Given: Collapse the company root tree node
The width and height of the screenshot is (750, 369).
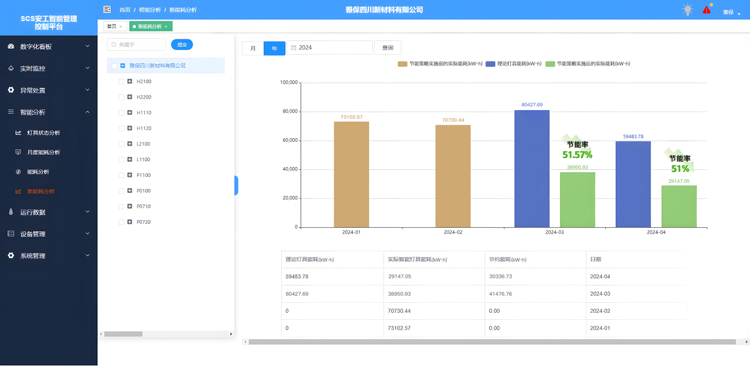Looking at the screenshot, I should pyautogui.click(x=123, y=66).
